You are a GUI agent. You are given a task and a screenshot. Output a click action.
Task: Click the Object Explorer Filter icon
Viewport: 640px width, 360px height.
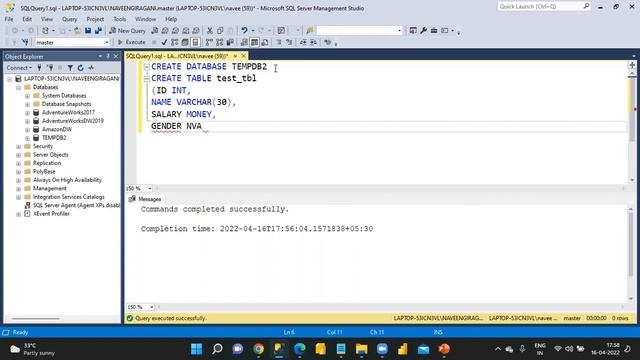click(70, 68)
